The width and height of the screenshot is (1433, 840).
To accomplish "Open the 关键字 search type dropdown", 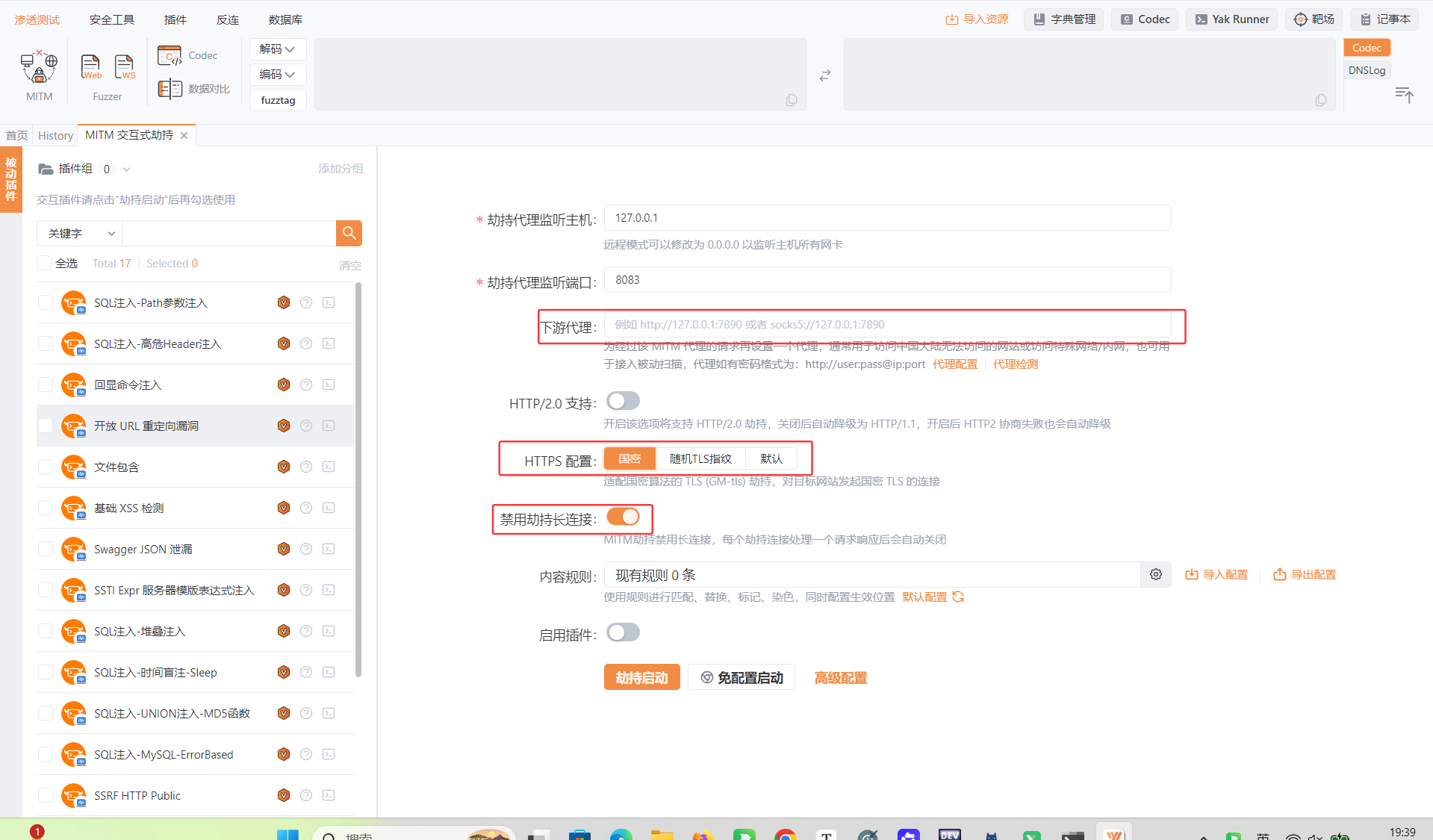I will point(80,233).
